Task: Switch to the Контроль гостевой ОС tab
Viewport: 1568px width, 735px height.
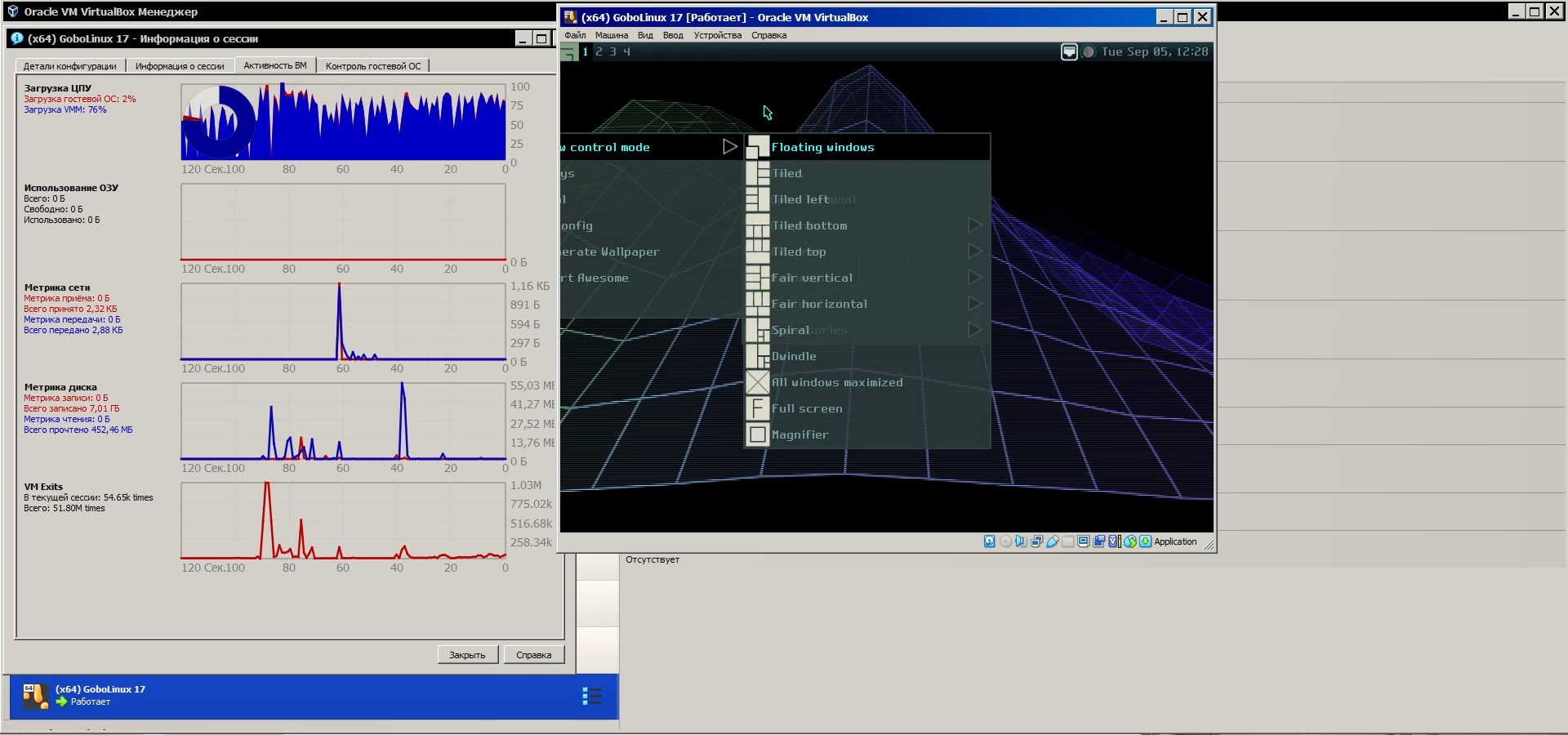Action: pos(372,66)
